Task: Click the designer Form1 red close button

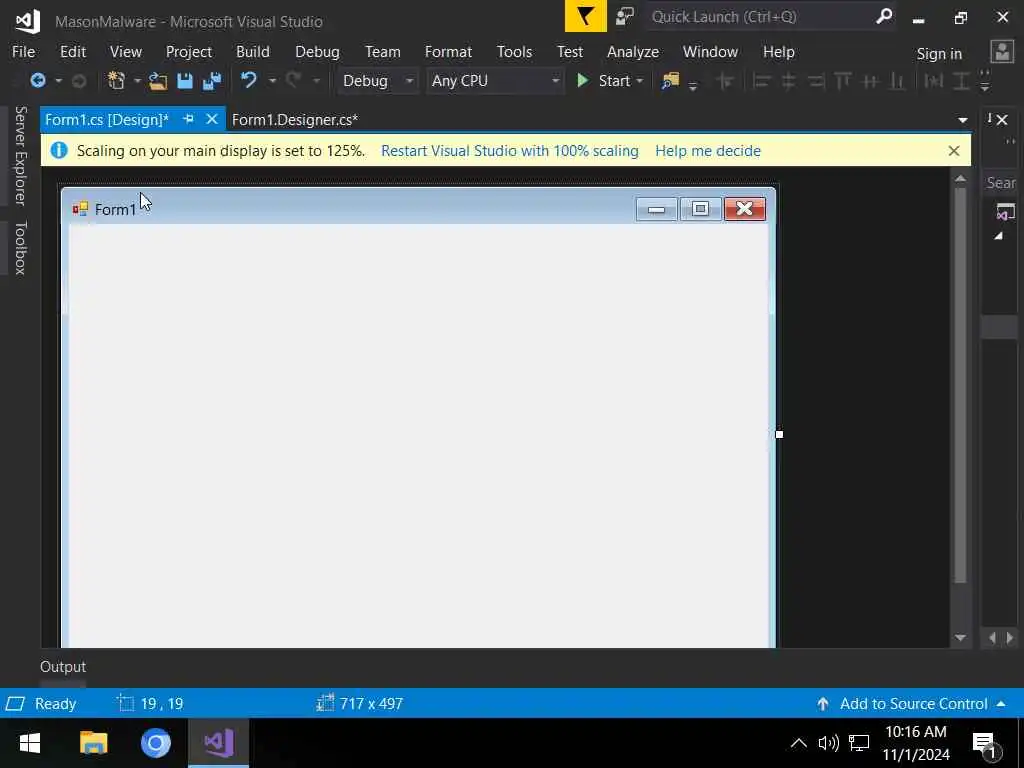Action: coord(744,209)
